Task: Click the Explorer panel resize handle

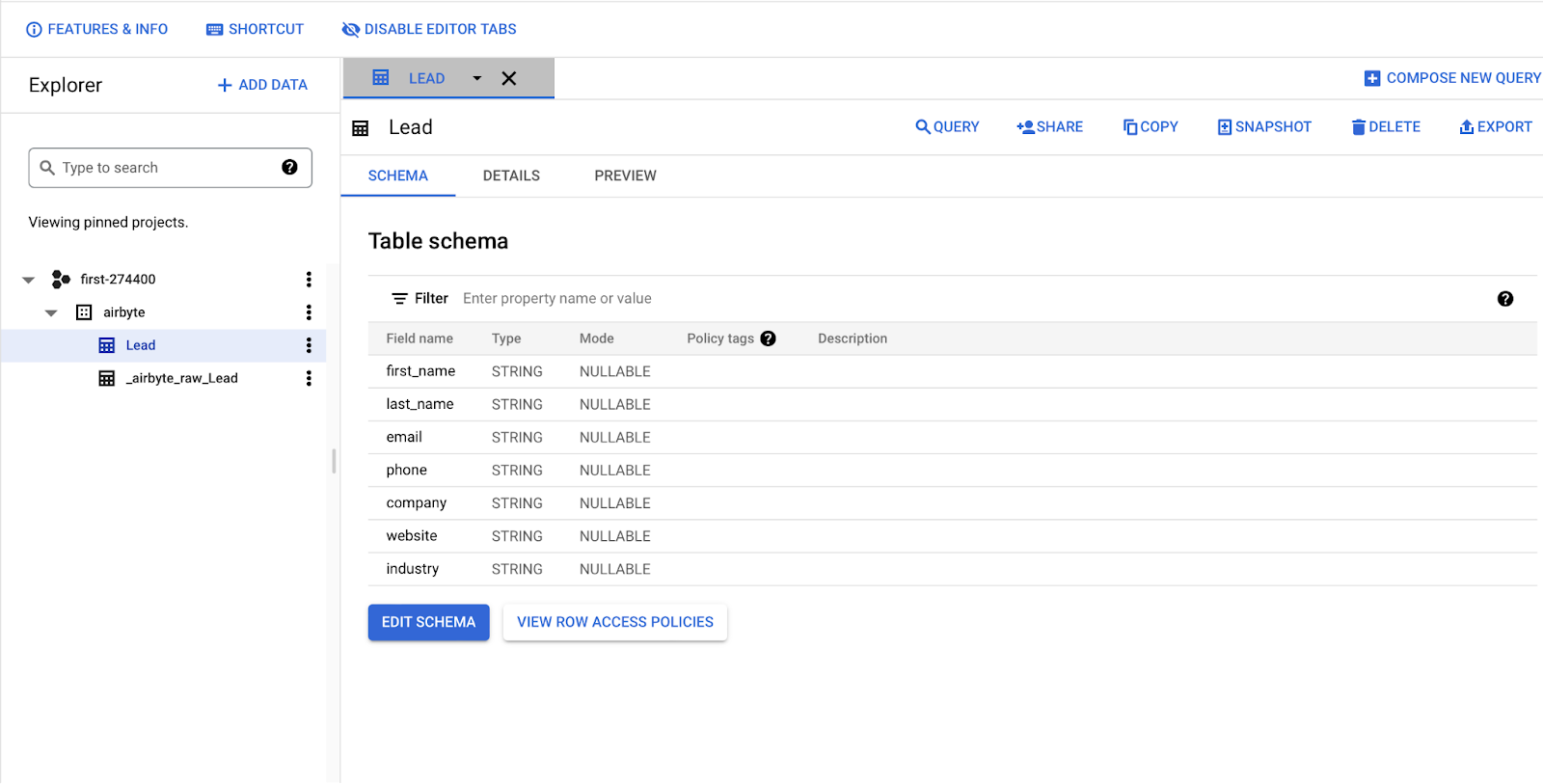Action: point(334,461)
